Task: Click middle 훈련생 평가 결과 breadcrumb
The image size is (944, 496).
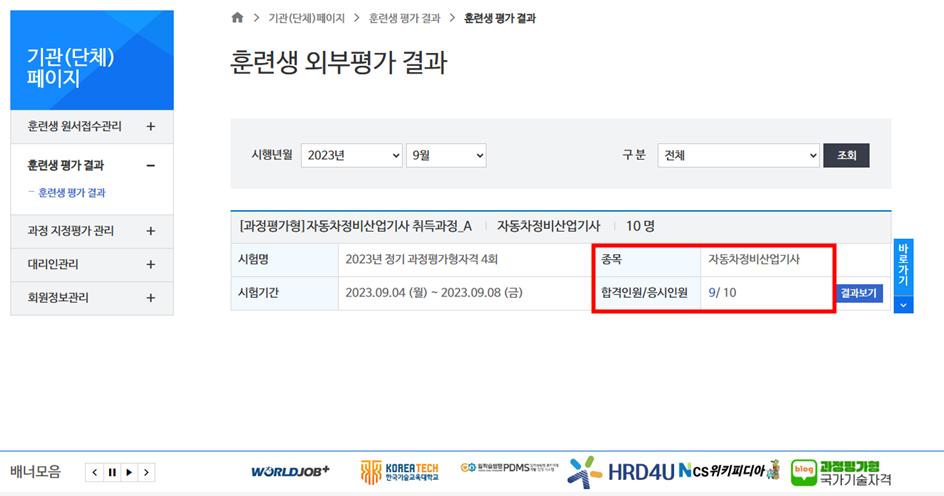Action: click(405, 18)
